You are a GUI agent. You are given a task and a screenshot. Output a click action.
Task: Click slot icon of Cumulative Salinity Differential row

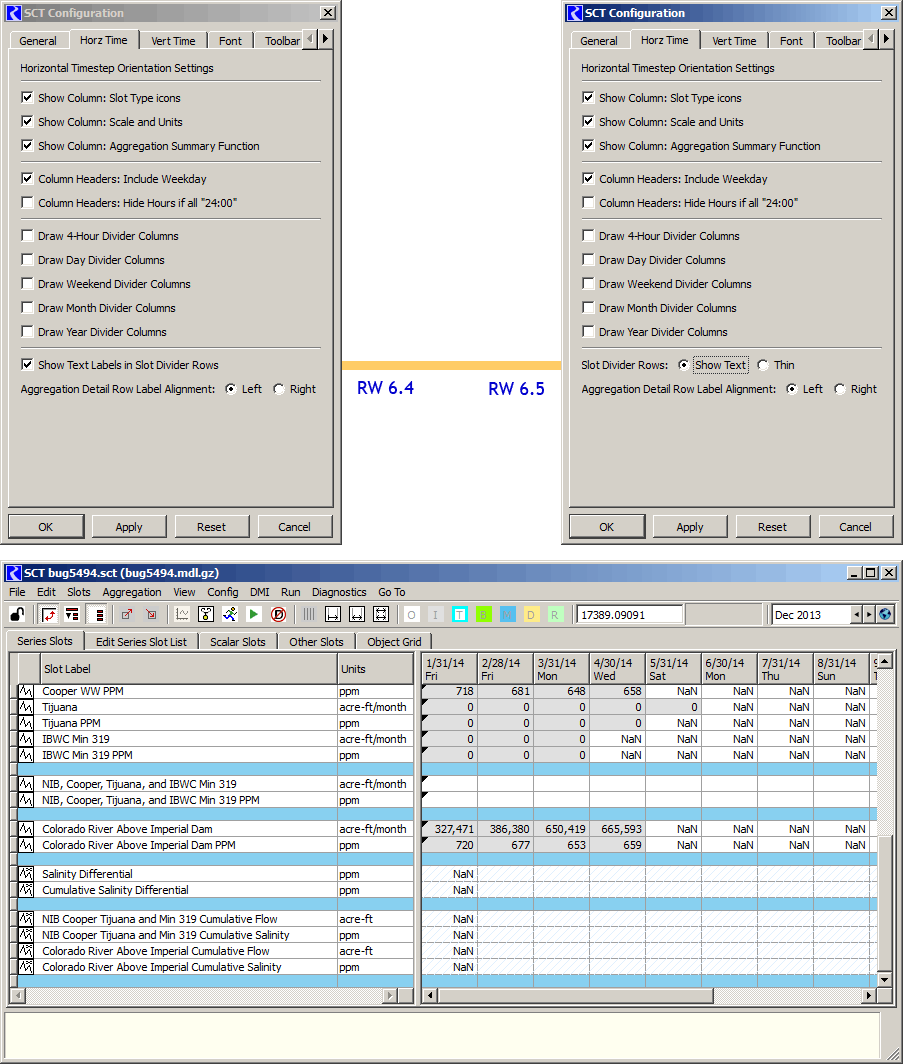tap(26, 890)
